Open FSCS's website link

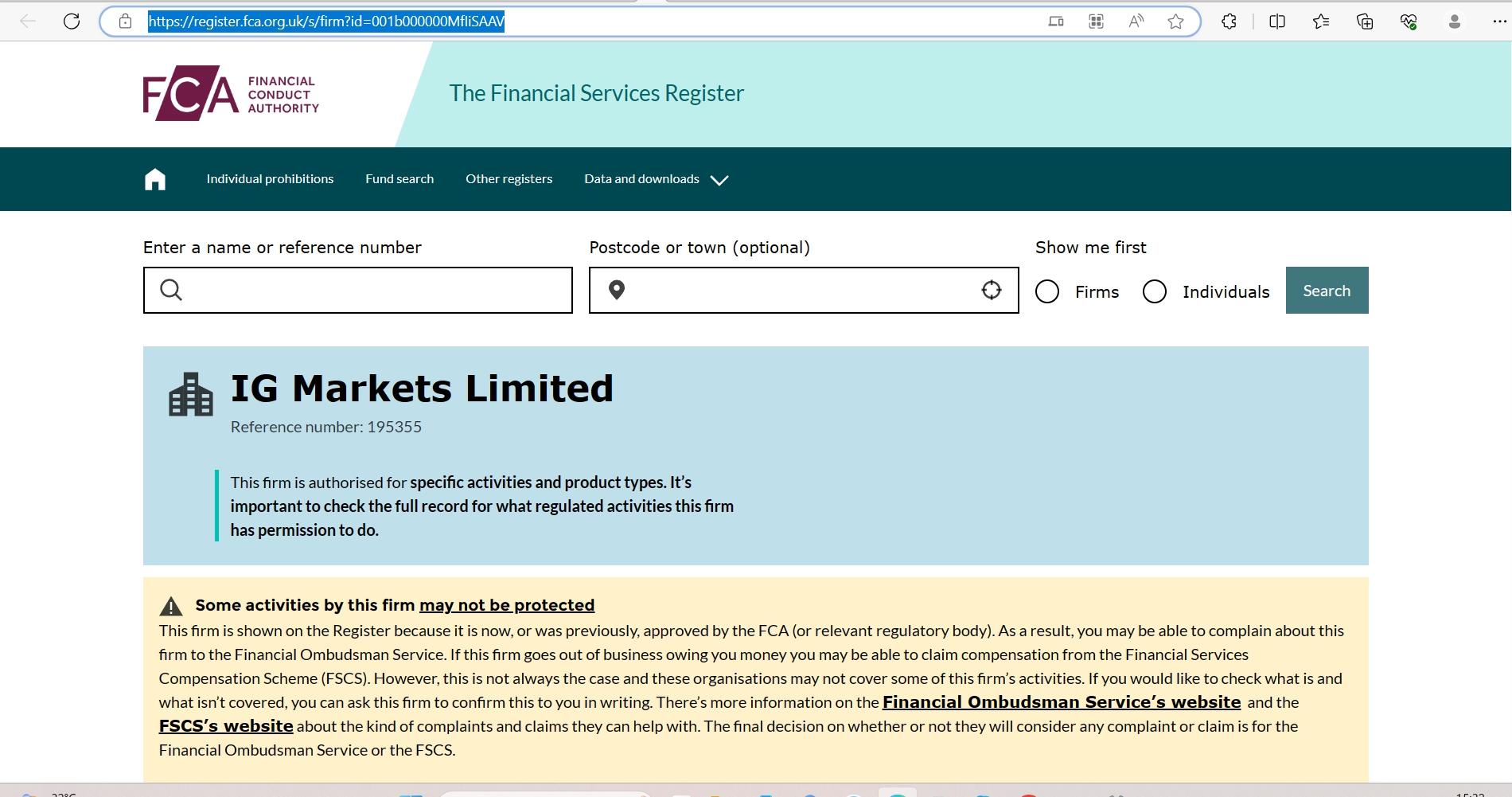(x=226, y=726)
